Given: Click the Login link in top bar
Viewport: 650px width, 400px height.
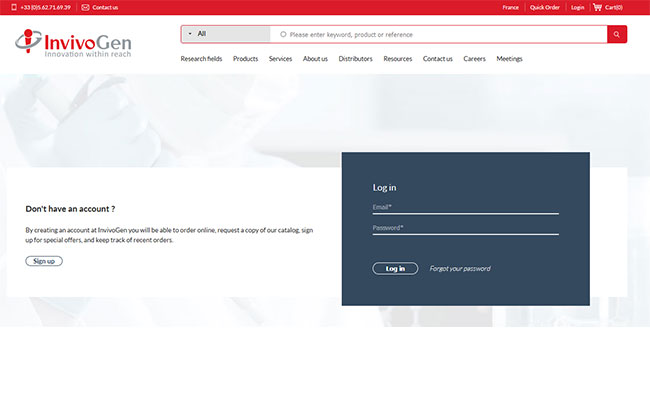Looking at the screenshot, I should [x=577, y=7].
